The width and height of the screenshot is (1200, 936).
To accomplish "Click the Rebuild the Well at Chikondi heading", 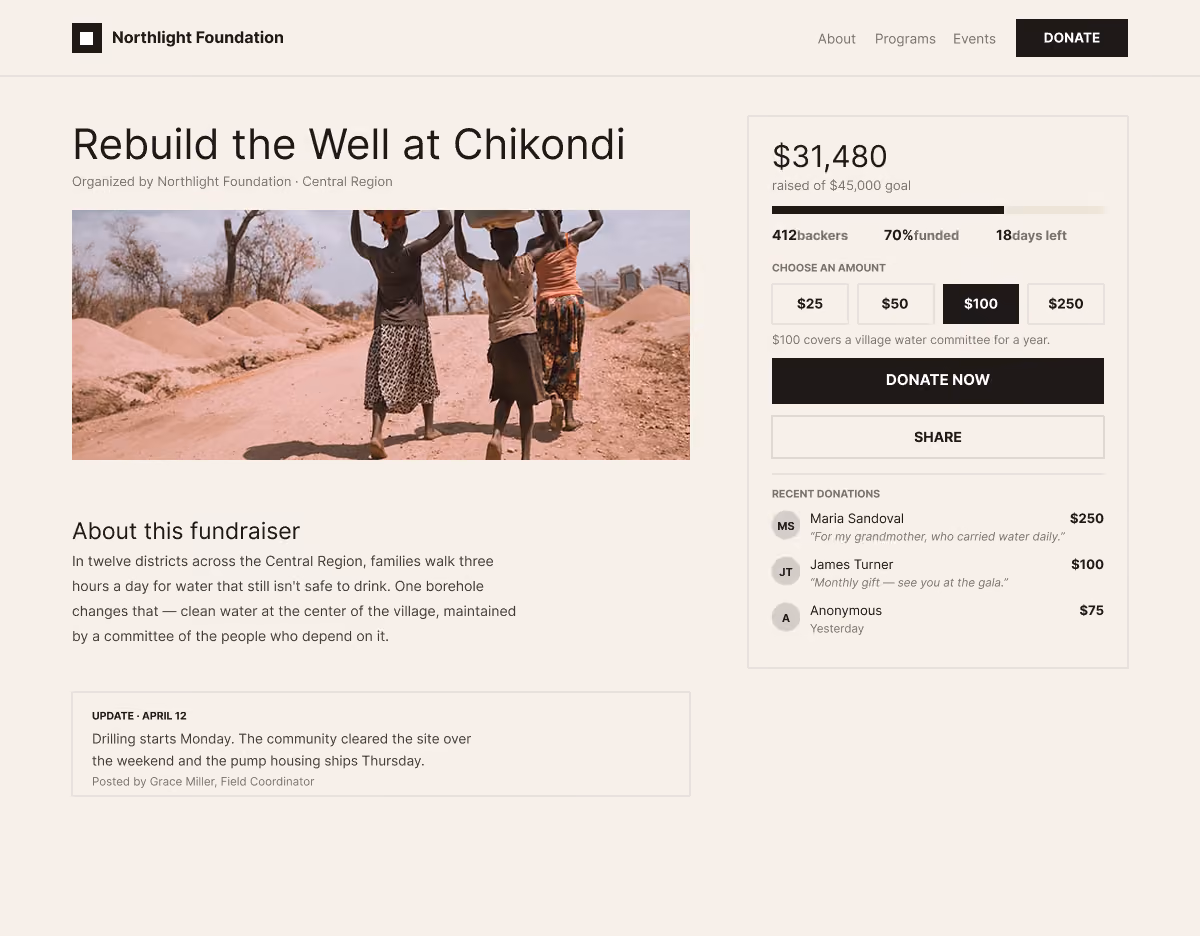I will pos(349,144).
